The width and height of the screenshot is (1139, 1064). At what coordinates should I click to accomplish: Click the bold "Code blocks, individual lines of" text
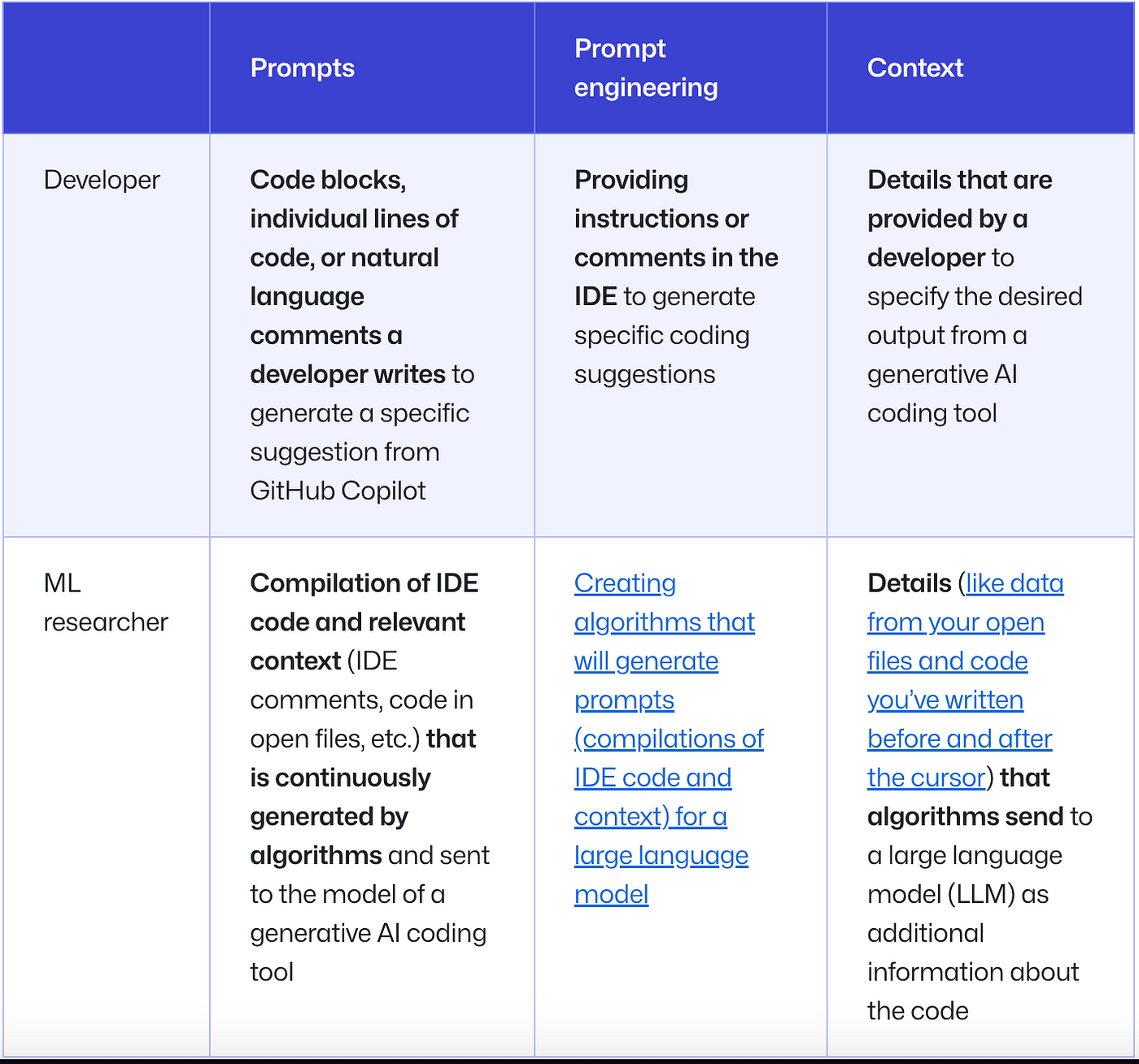[354, 199]
